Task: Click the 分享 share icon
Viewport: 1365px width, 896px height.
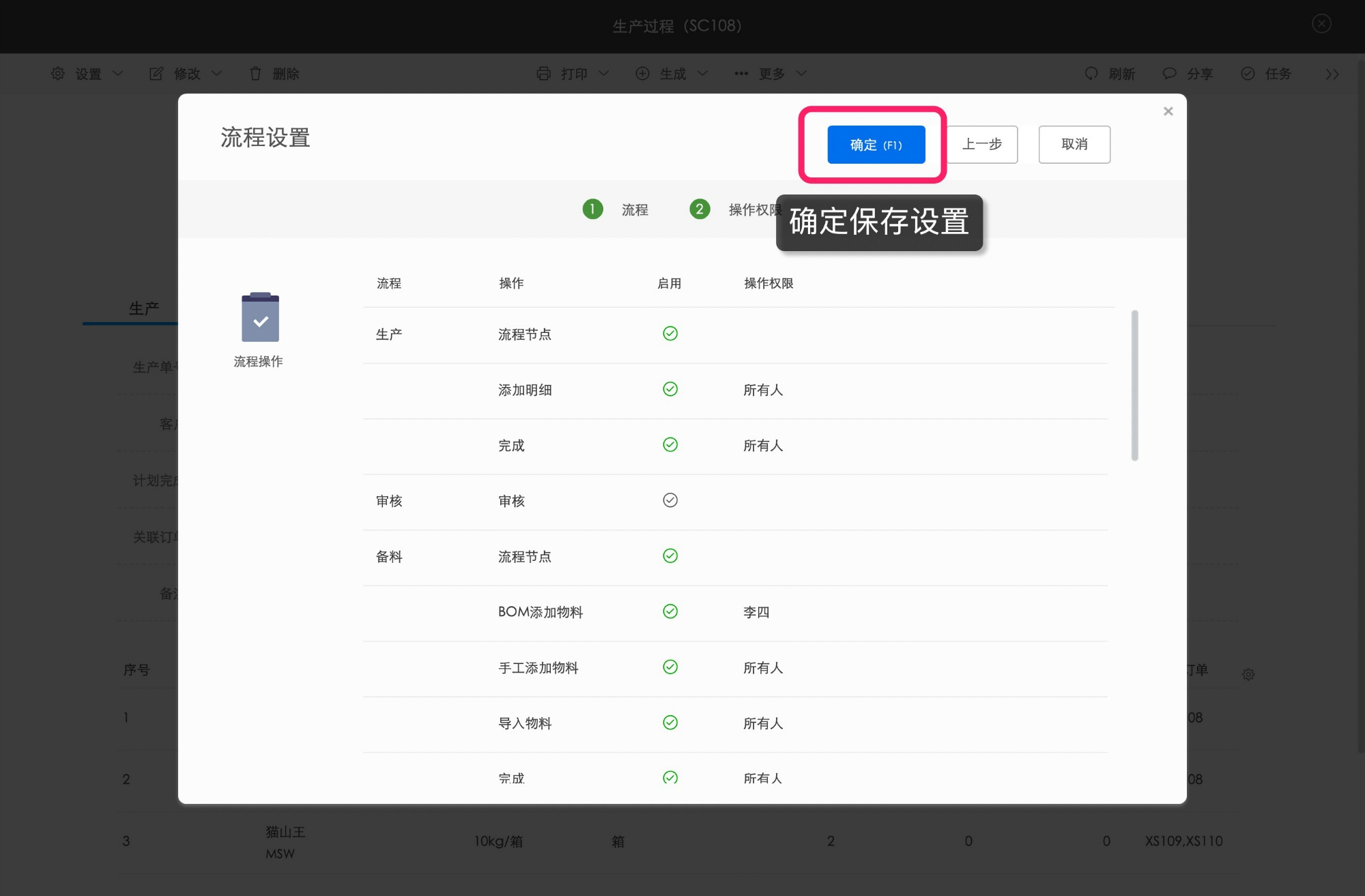Action: click(x=1169, y=74)
